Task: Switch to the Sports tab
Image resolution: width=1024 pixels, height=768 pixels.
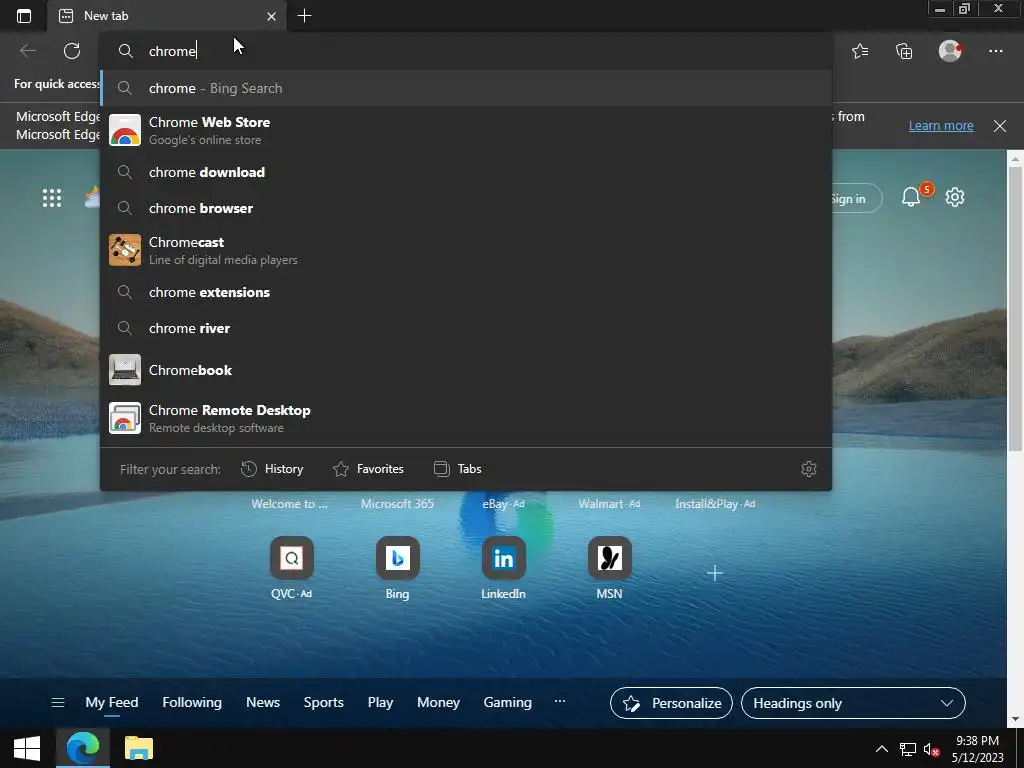Action: 323,703
